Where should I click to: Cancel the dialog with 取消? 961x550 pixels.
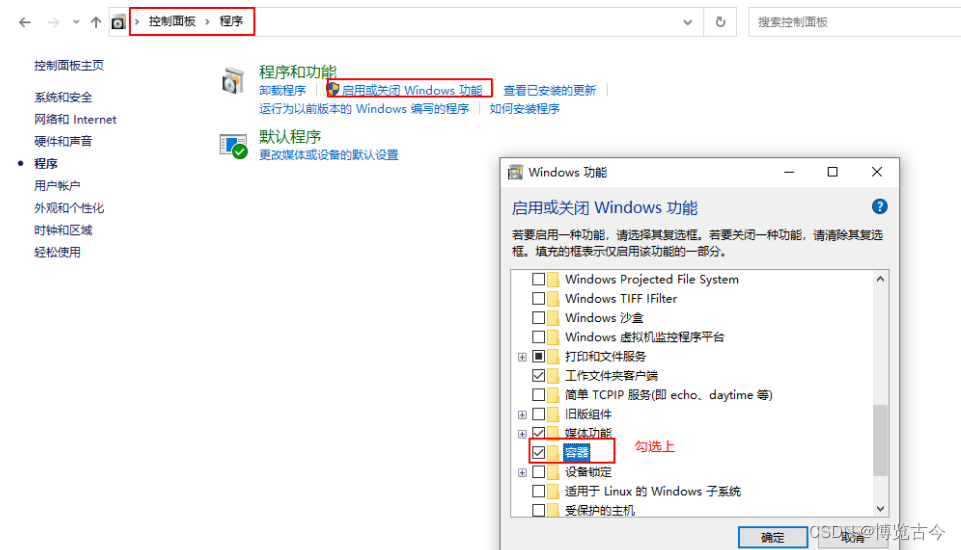tap(852, 538)
